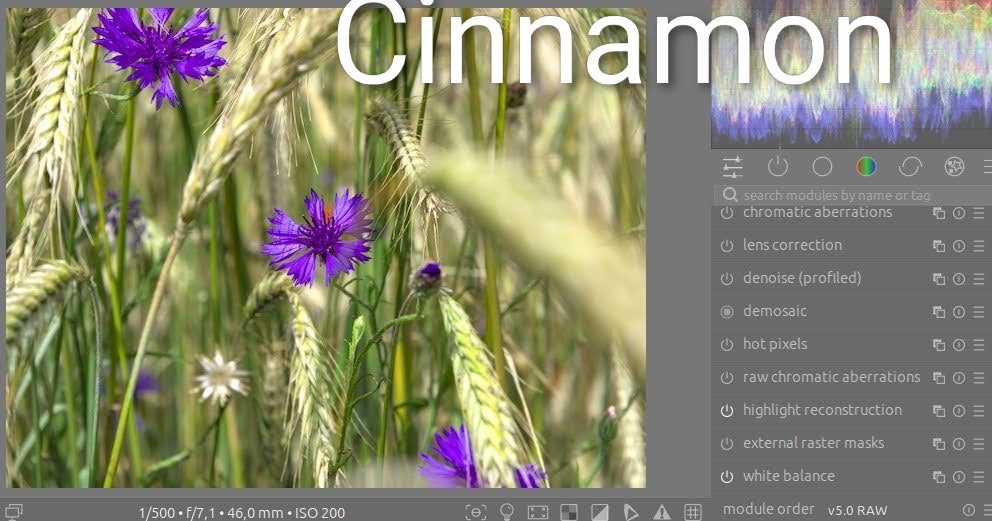The height and width of the screenshot is (521, 992).
Task: Show only active modules tab
Action: click(x=778, y=167)
